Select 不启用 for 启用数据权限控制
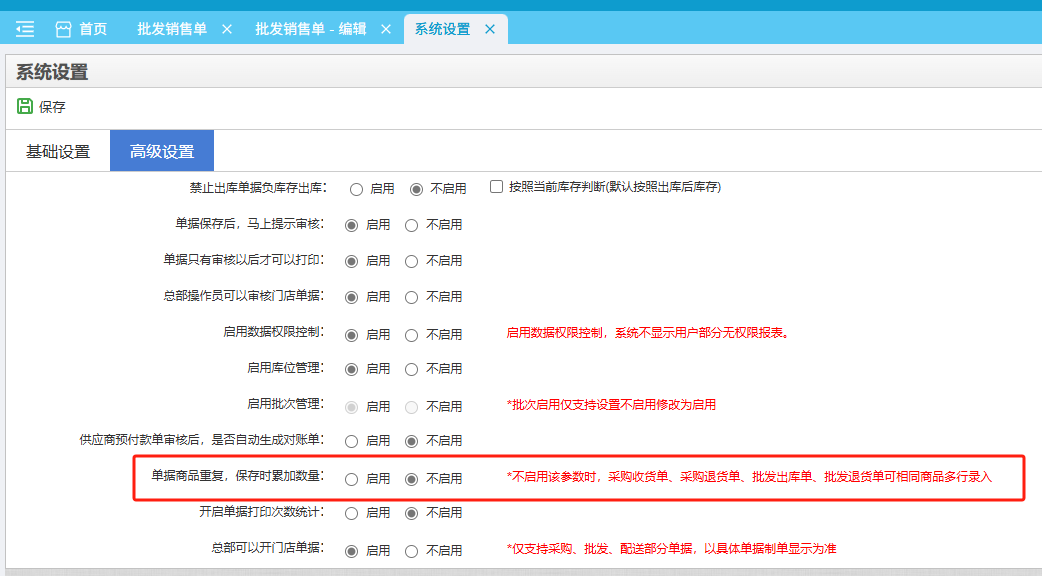Image resolution: width=1042 pixels, height=576 pixels. point(411,335)
